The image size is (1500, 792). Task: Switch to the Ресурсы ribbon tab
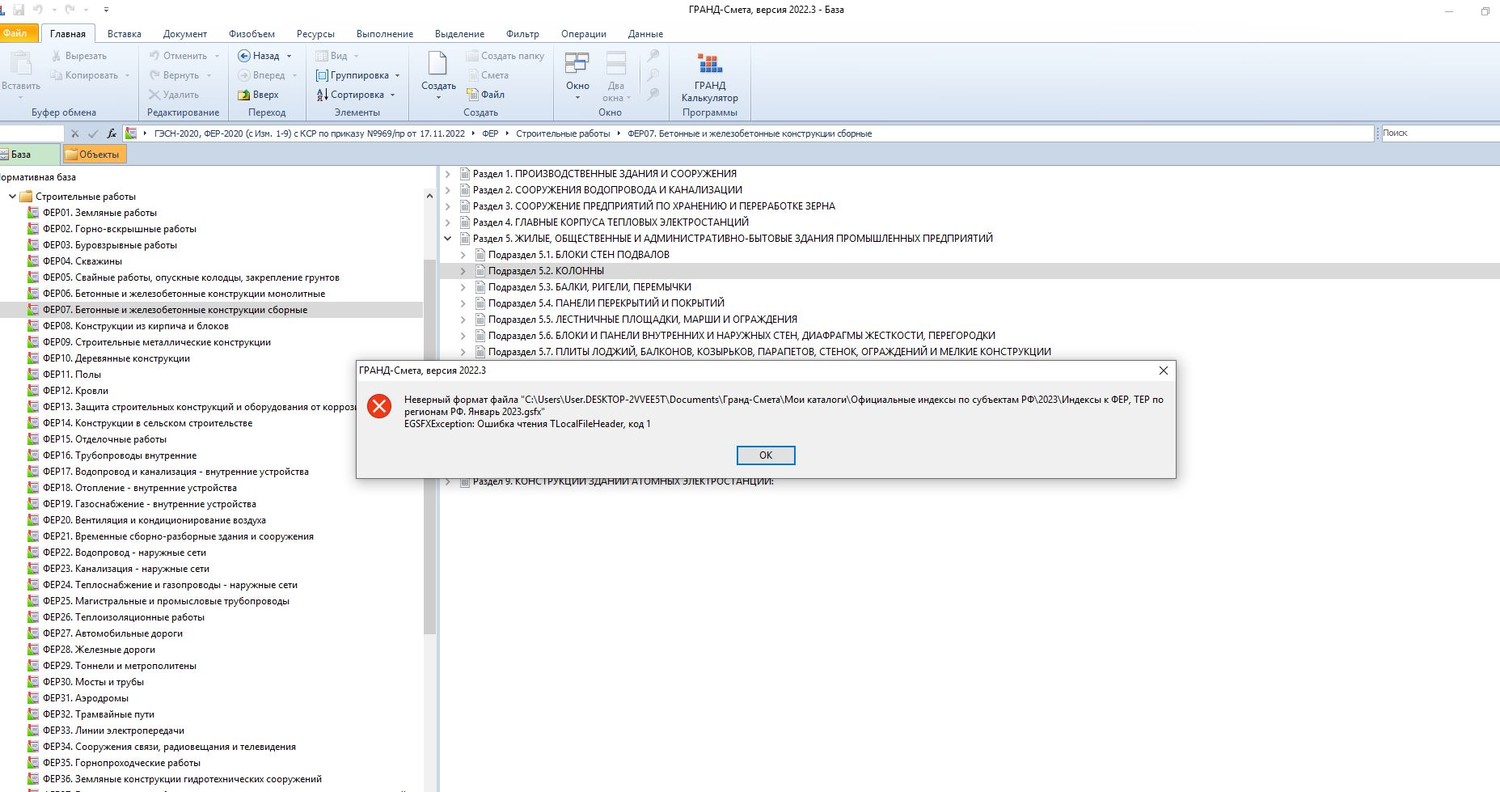pos(315,34)
